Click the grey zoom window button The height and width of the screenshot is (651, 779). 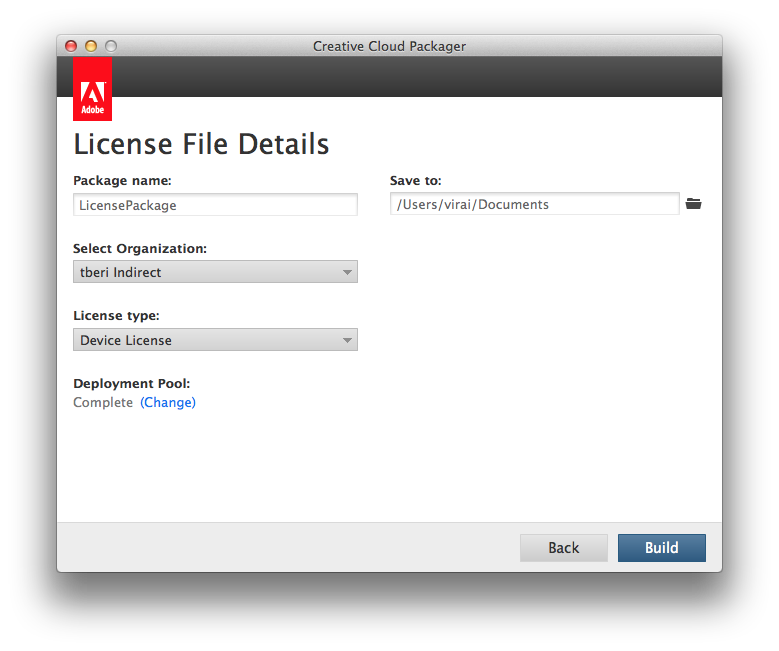coord(111,46)
